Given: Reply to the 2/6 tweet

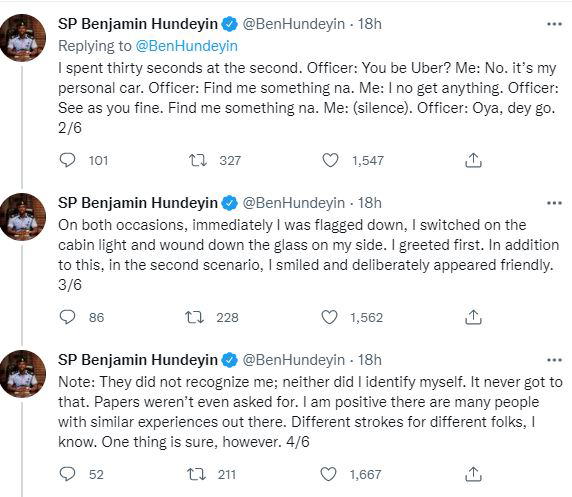Looking at the screenshot, I should pyautogui.click(x=67, y=160).
